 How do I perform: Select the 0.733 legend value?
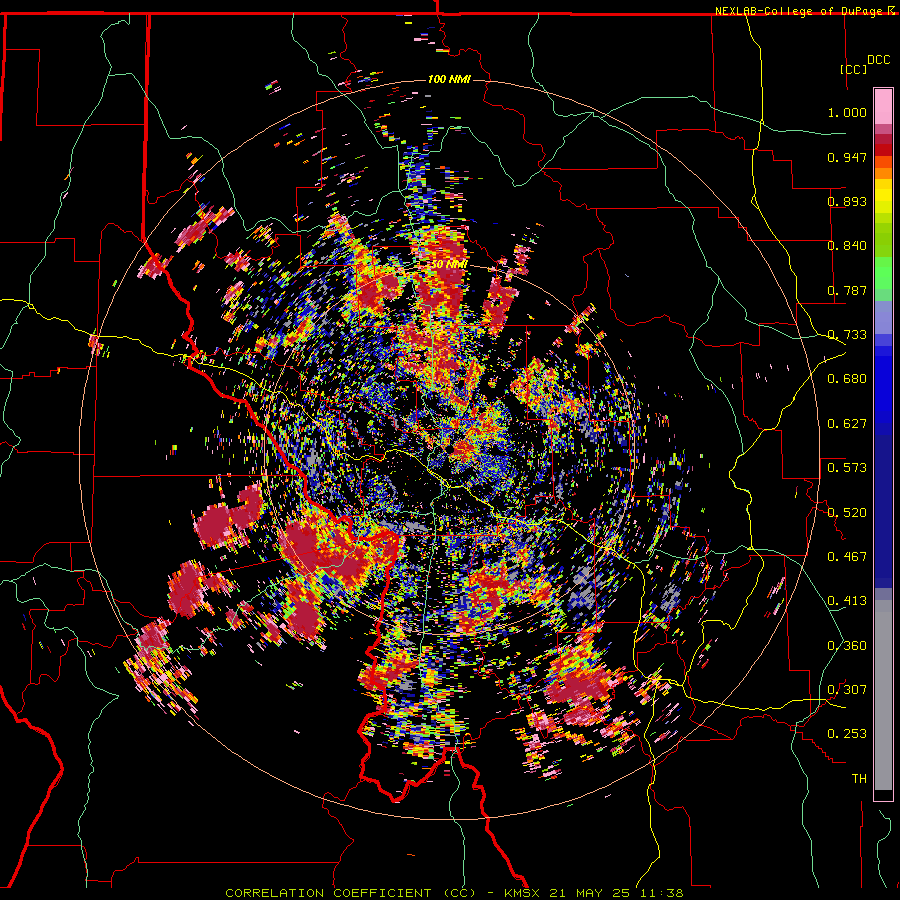click(x=847, y=335)
